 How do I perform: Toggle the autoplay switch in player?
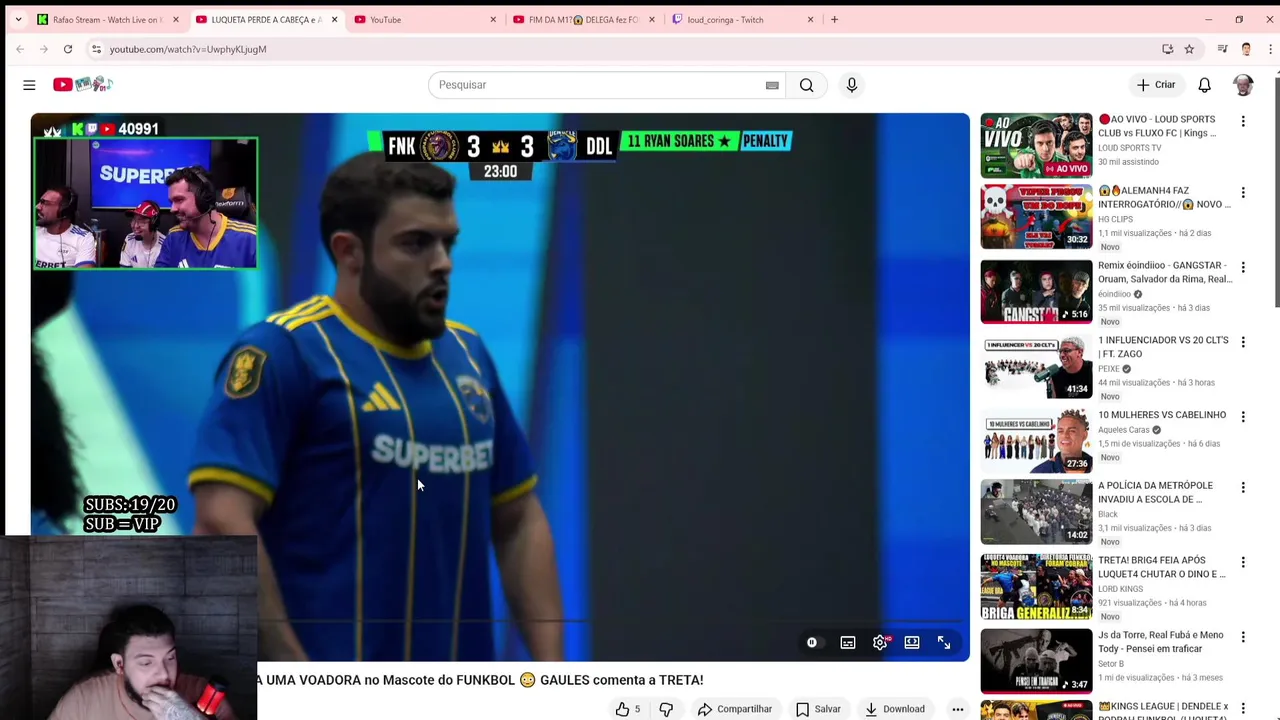pos(812,643)
